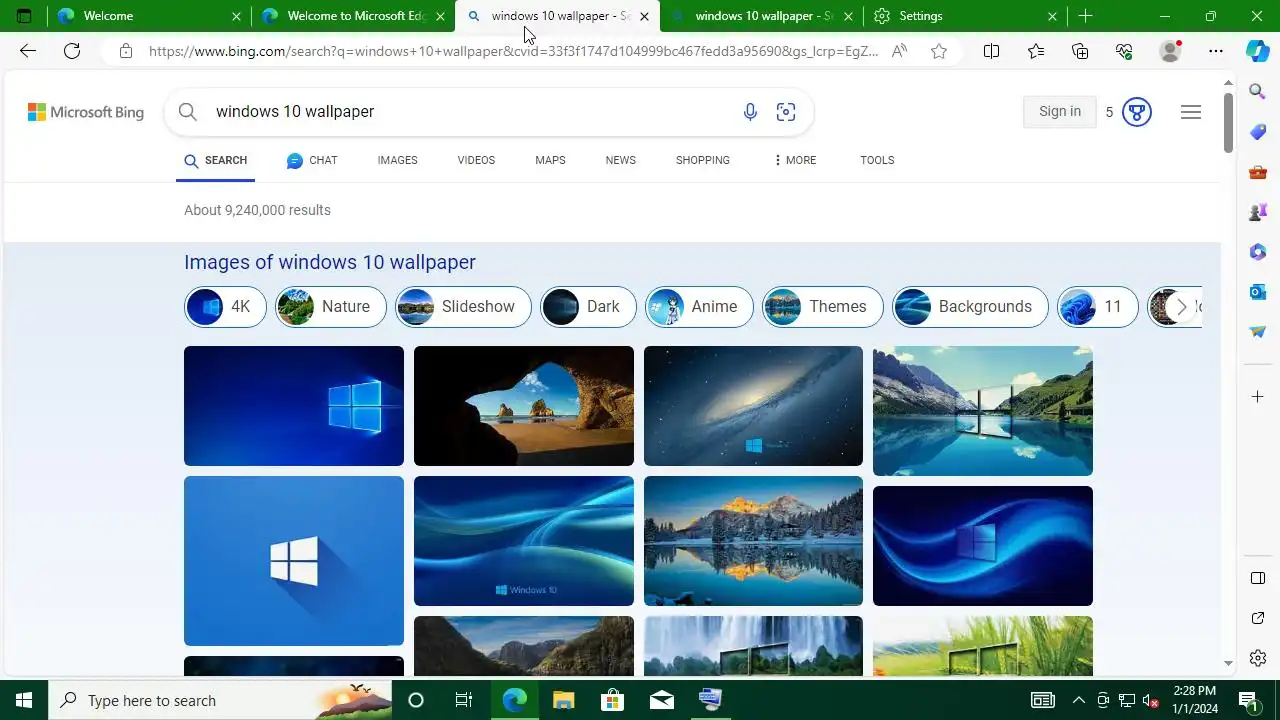Search using voice microphone icon
Viewport: 1280px width, 720px height.
pyautogui.click(x=750, y=112)
